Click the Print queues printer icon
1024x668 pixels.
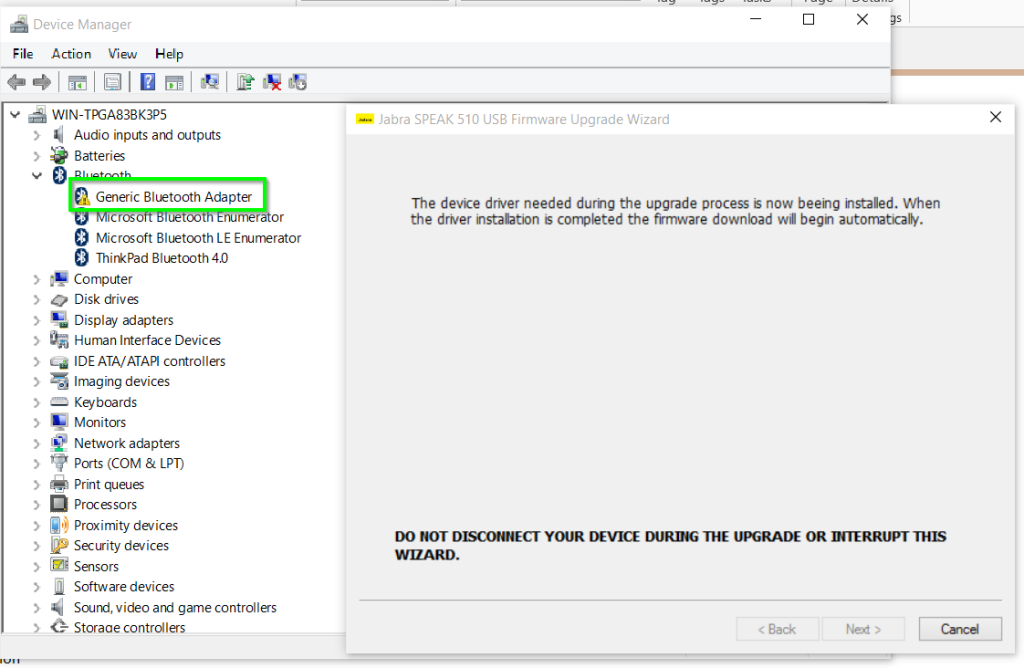(59, 484)
